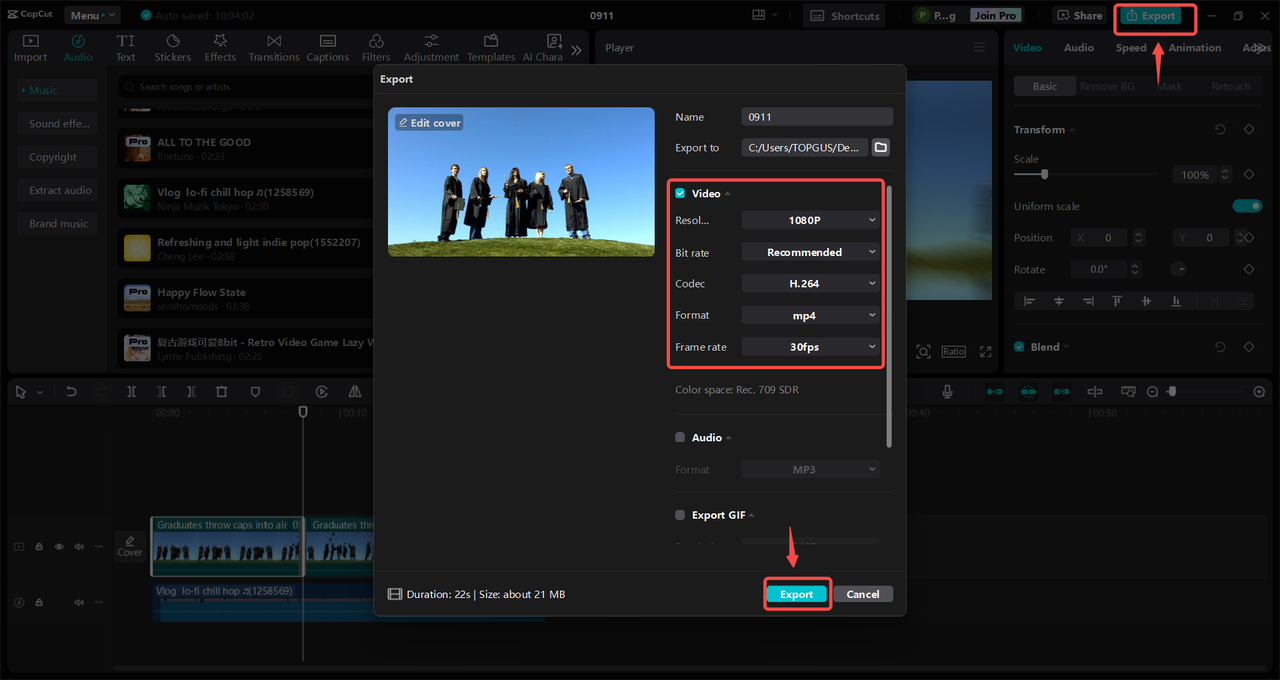Screen dimensions: 1280x680
Task: Cancel the Export dialog
Action: pyautogui.click(x=863, y=594)
